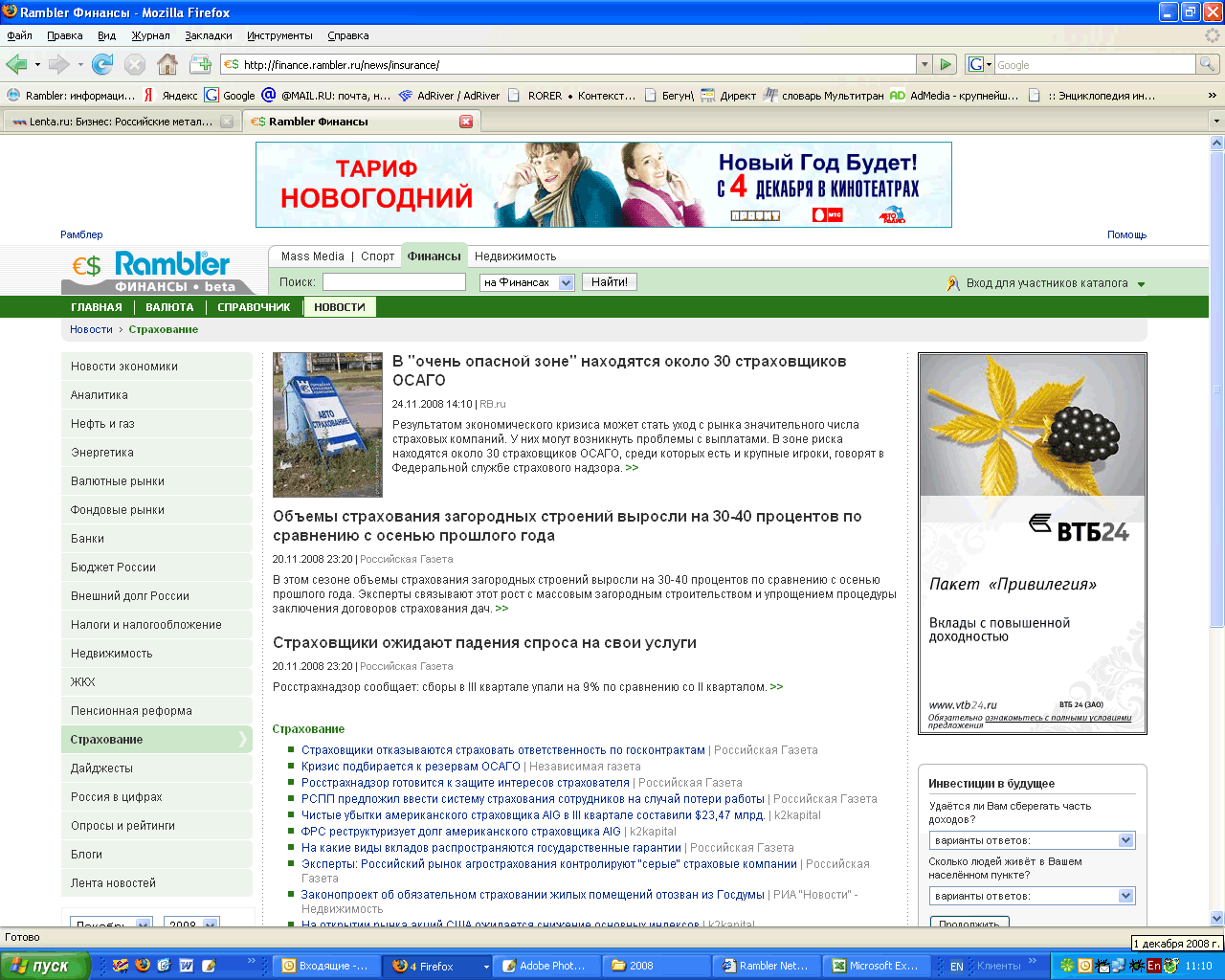Close the Rambler Финансы tab
The width and height of the screenshot is (1225, 980).
[466, 122]
